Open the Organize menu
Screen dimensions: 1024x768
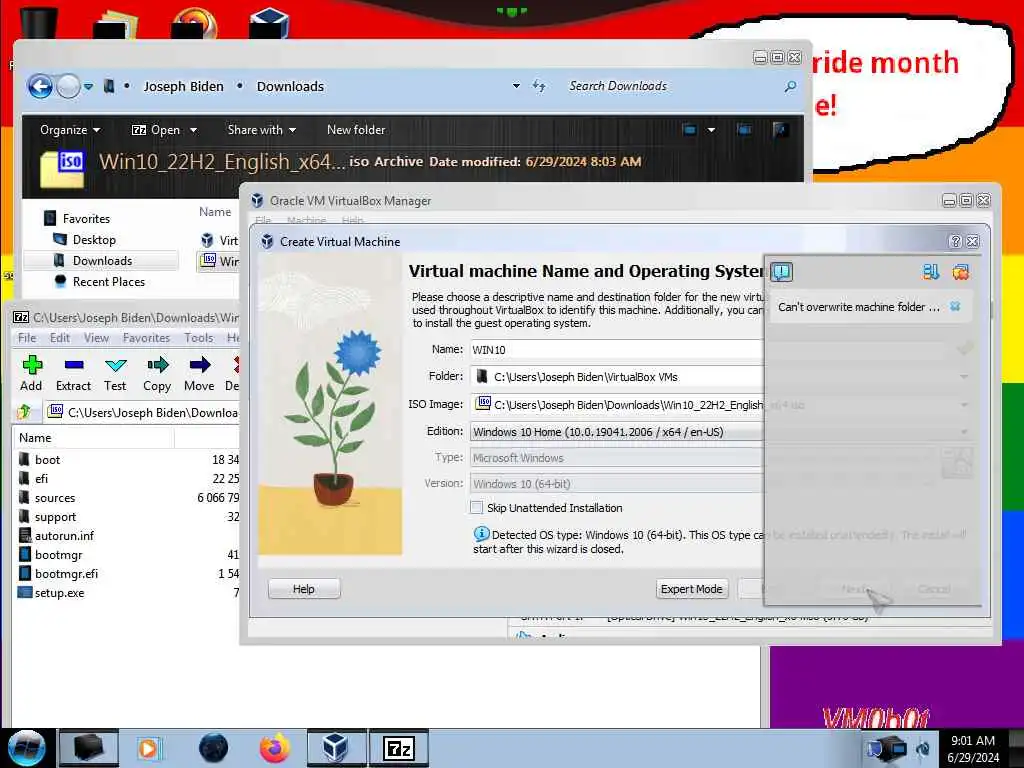(70, 130)
